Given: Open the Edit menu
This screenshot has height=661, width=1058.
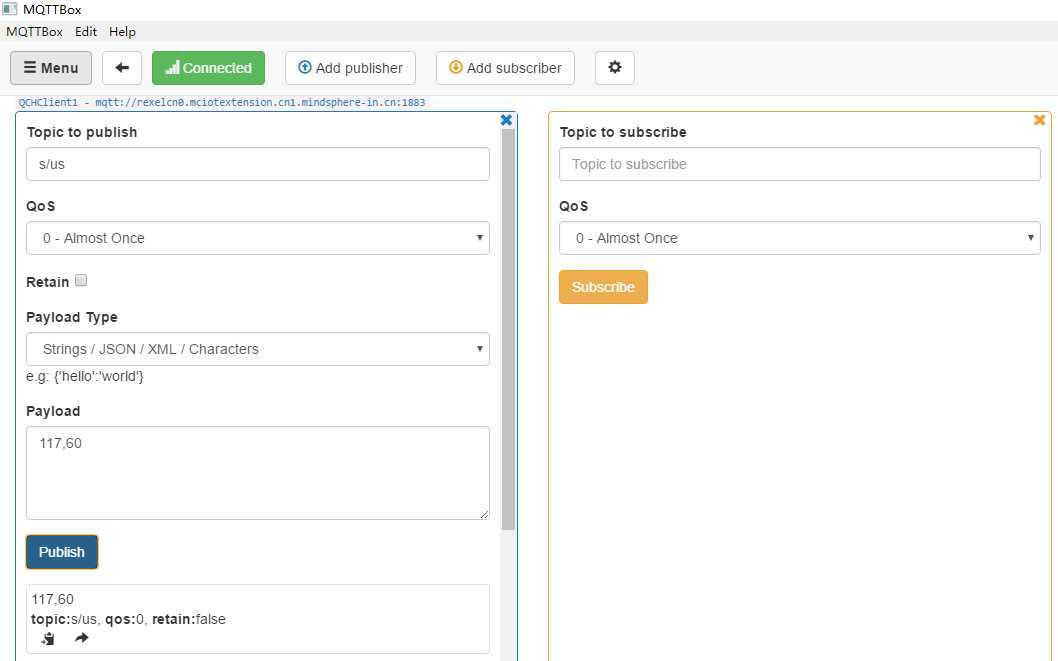Looking at the screenshot, I should click(86, 31).
